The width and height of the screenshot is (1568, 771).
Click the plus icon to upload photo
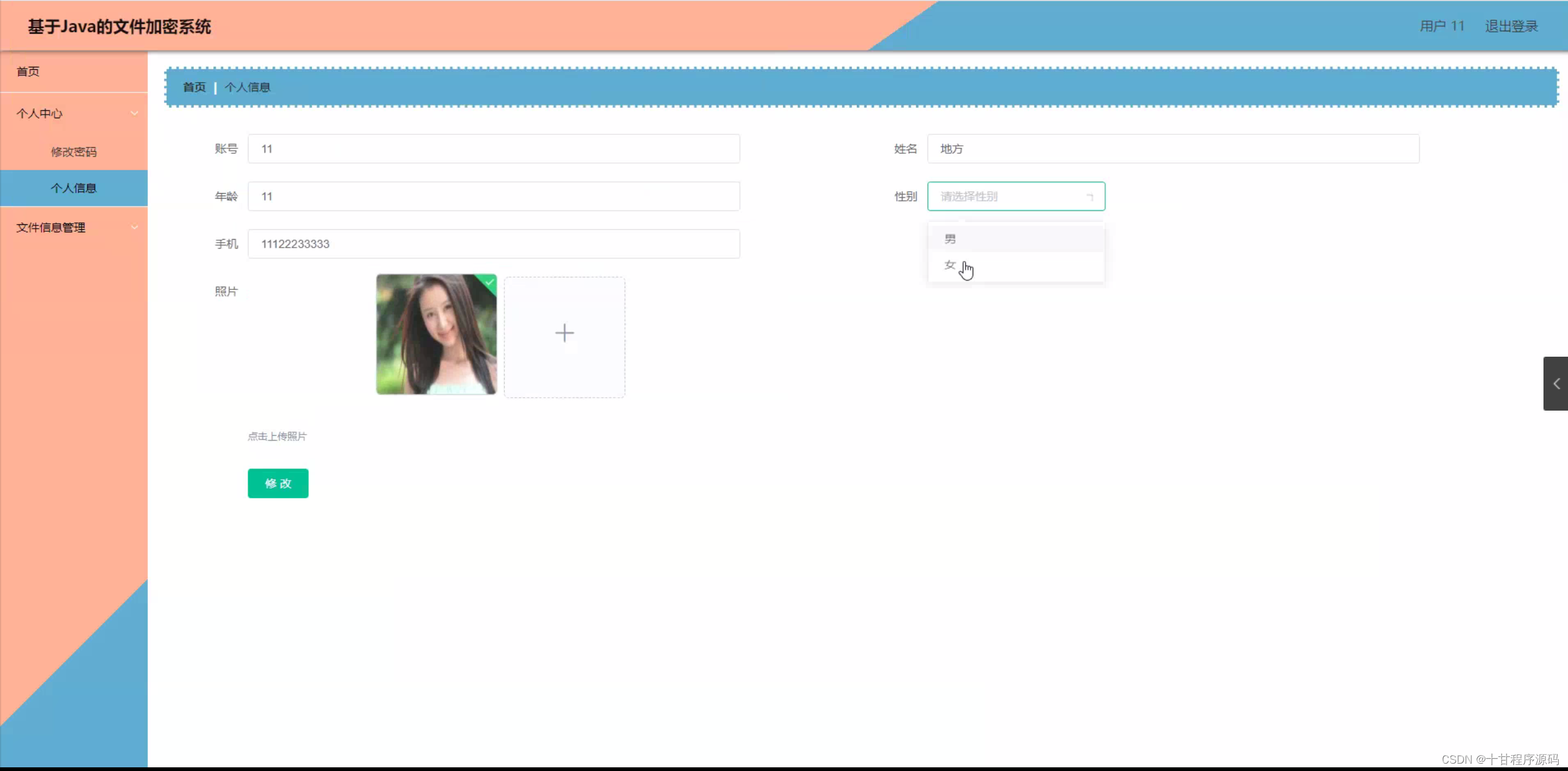(x=564, y=333)
